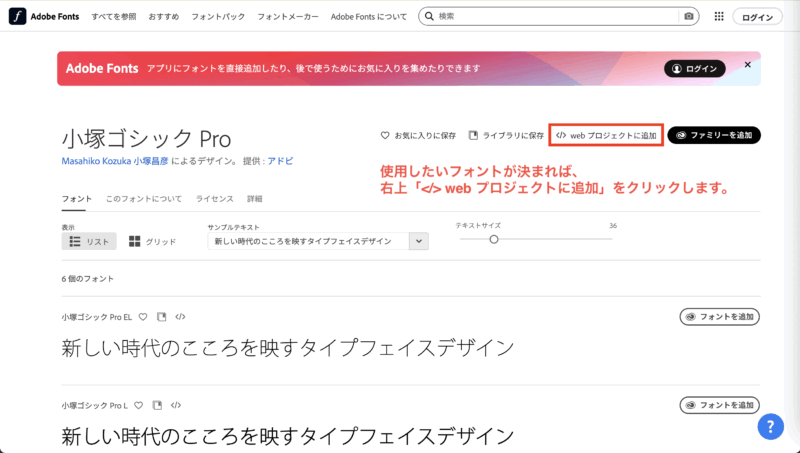Click the text size value 36
This screenshot has width=800, height=453.
(613, 225)
